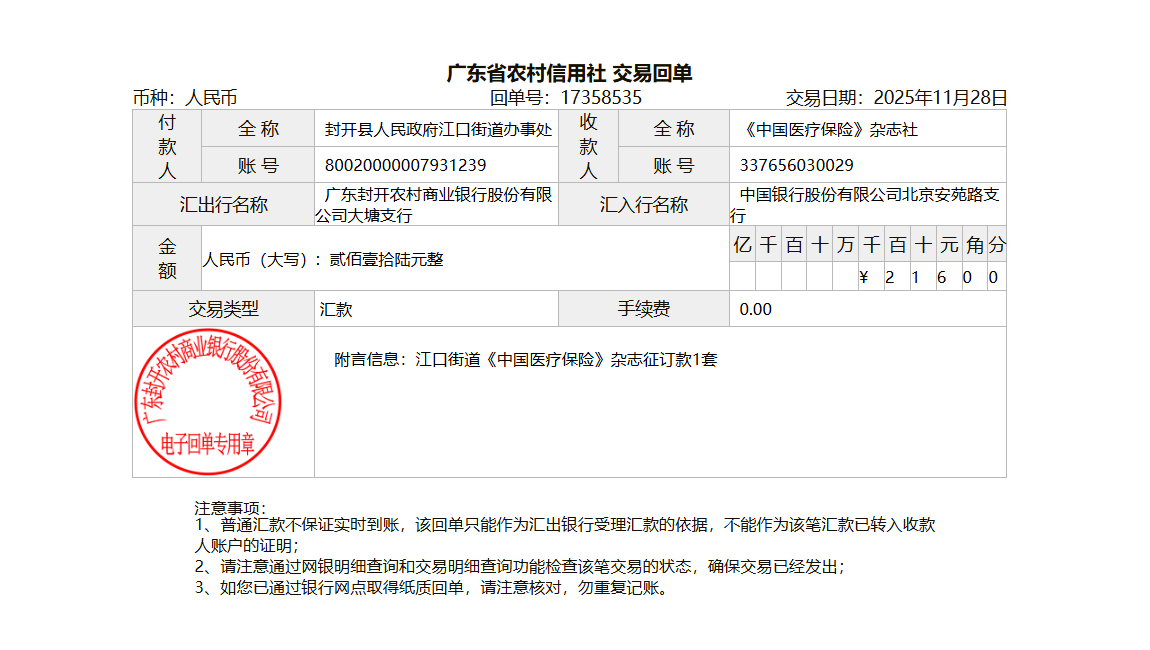The image size is (1150, 650).
Task: Click the ¥ symbol in the amount grid
Action: 863,278
